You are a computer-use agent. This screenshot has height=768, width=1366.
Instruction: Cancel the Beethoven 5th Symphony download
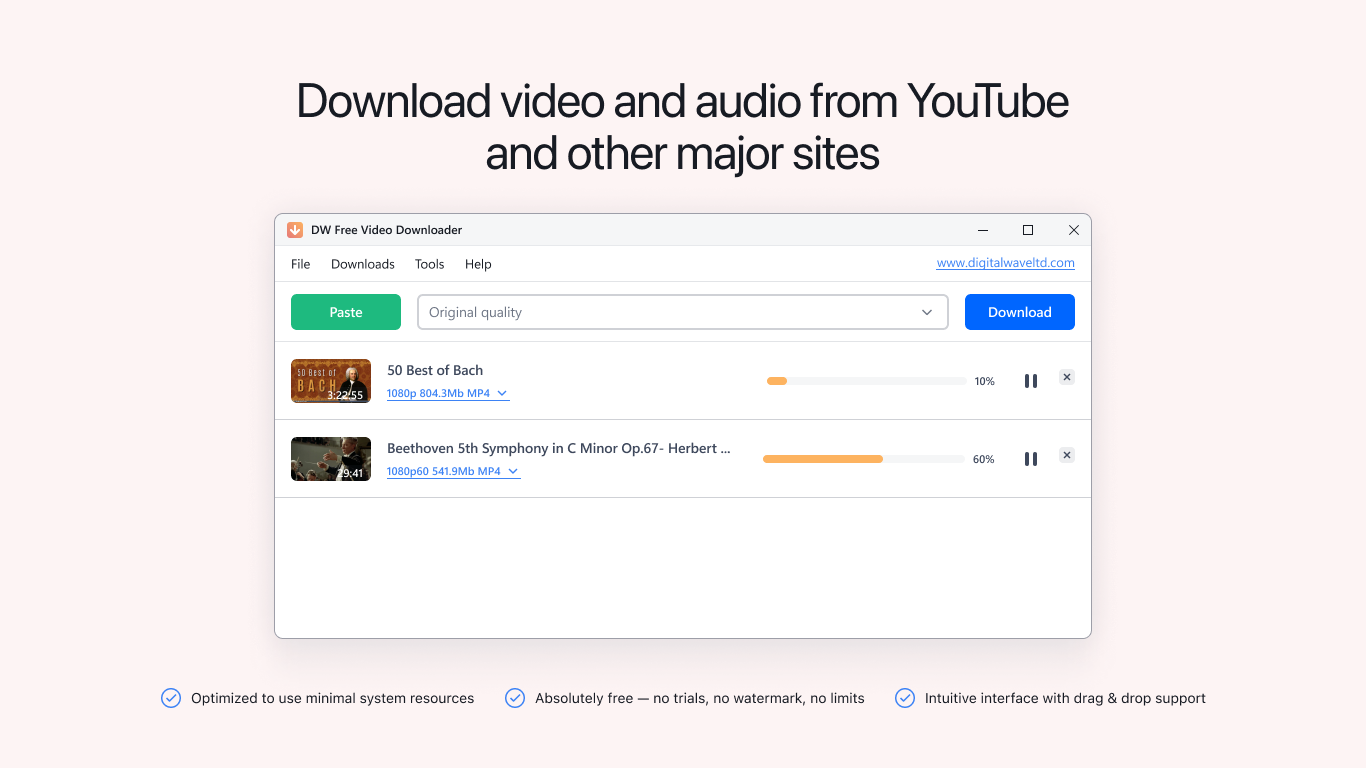pyautogui.click(x=1067, y=455)
